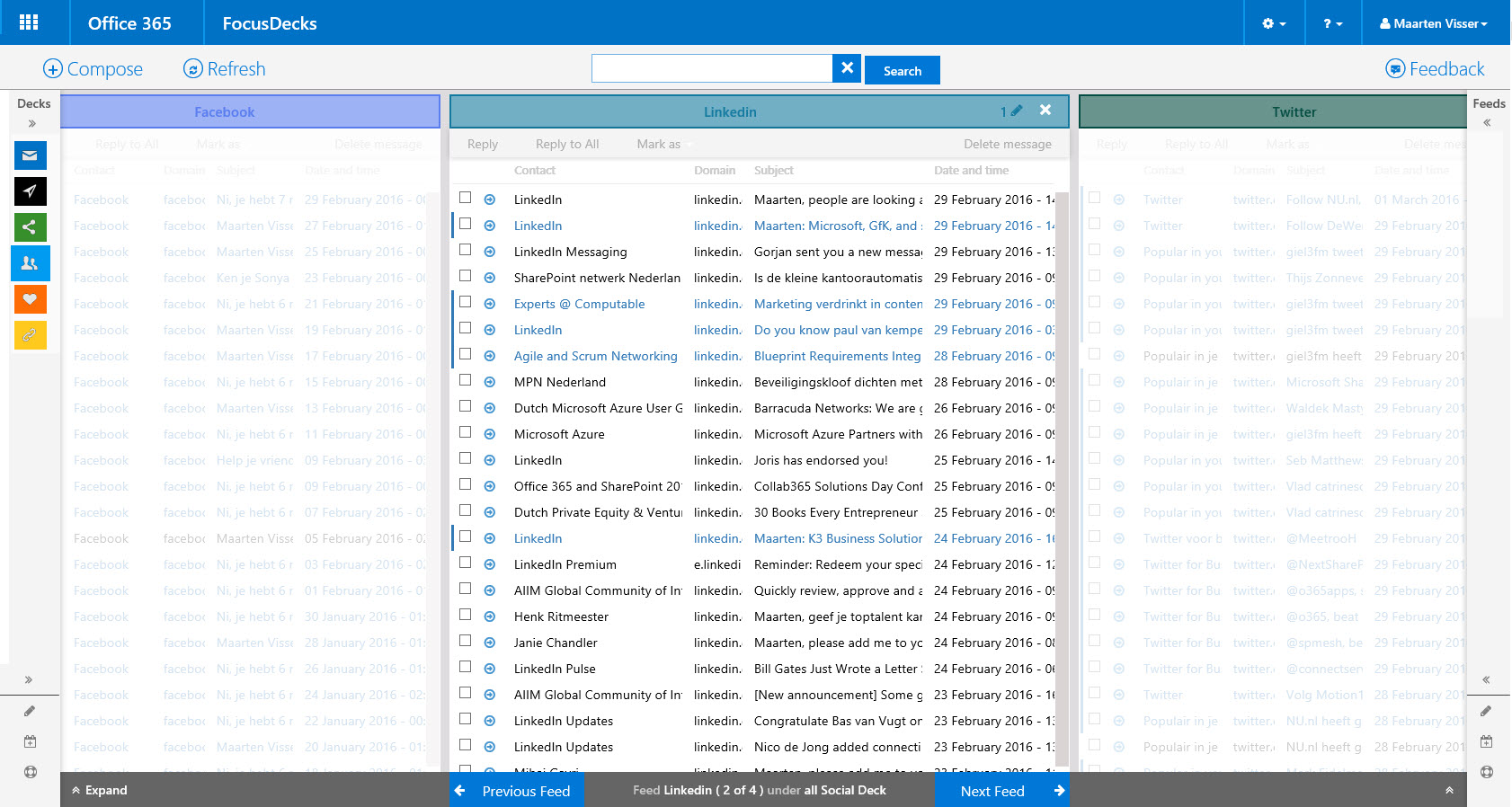The width and height of the screenshot is (1512, 807).
Task: Collapse the Feeds sidebar with top chevrons
Action: (1487, 123)
